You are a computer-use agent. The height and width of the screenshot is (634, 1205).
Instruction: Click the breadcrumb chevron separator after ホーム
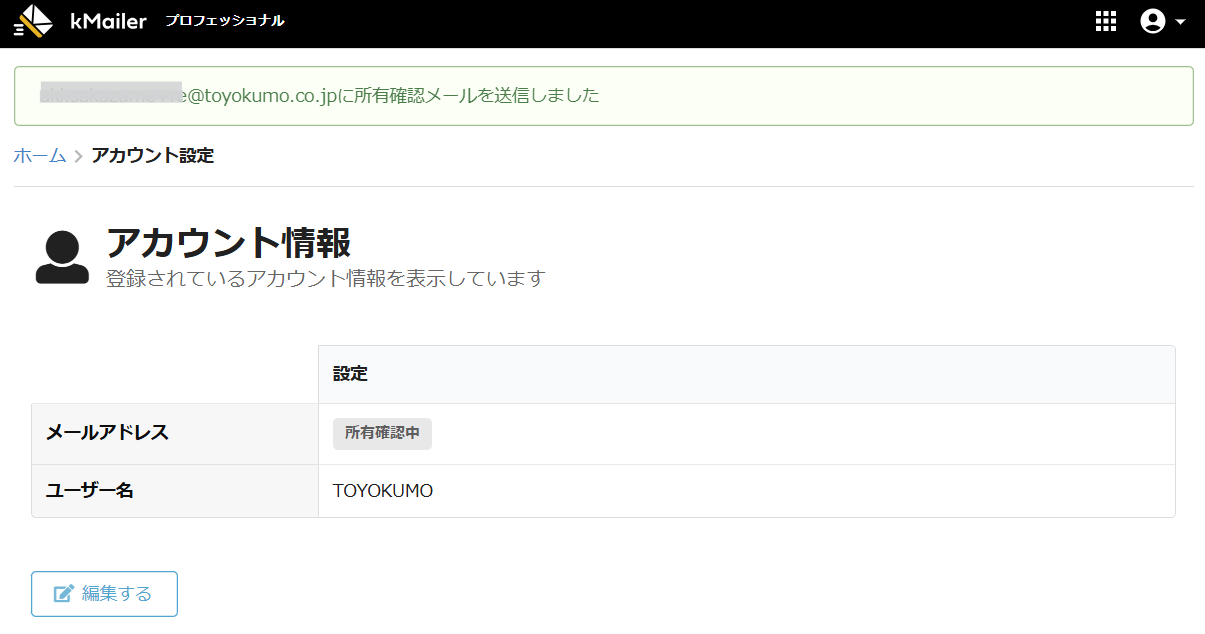[78, 156]
